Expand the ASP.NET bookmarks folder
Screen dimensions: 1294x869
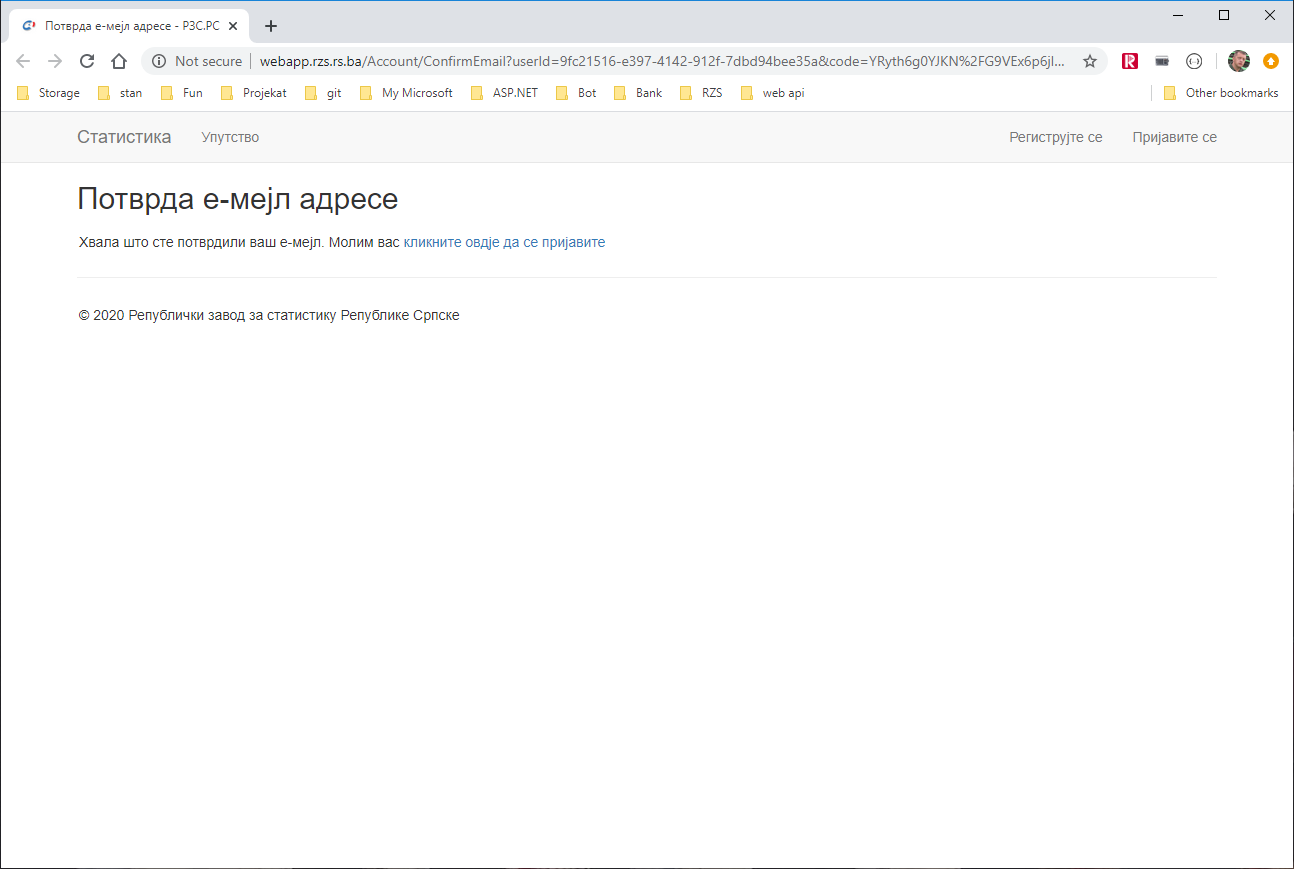(504, 93)
